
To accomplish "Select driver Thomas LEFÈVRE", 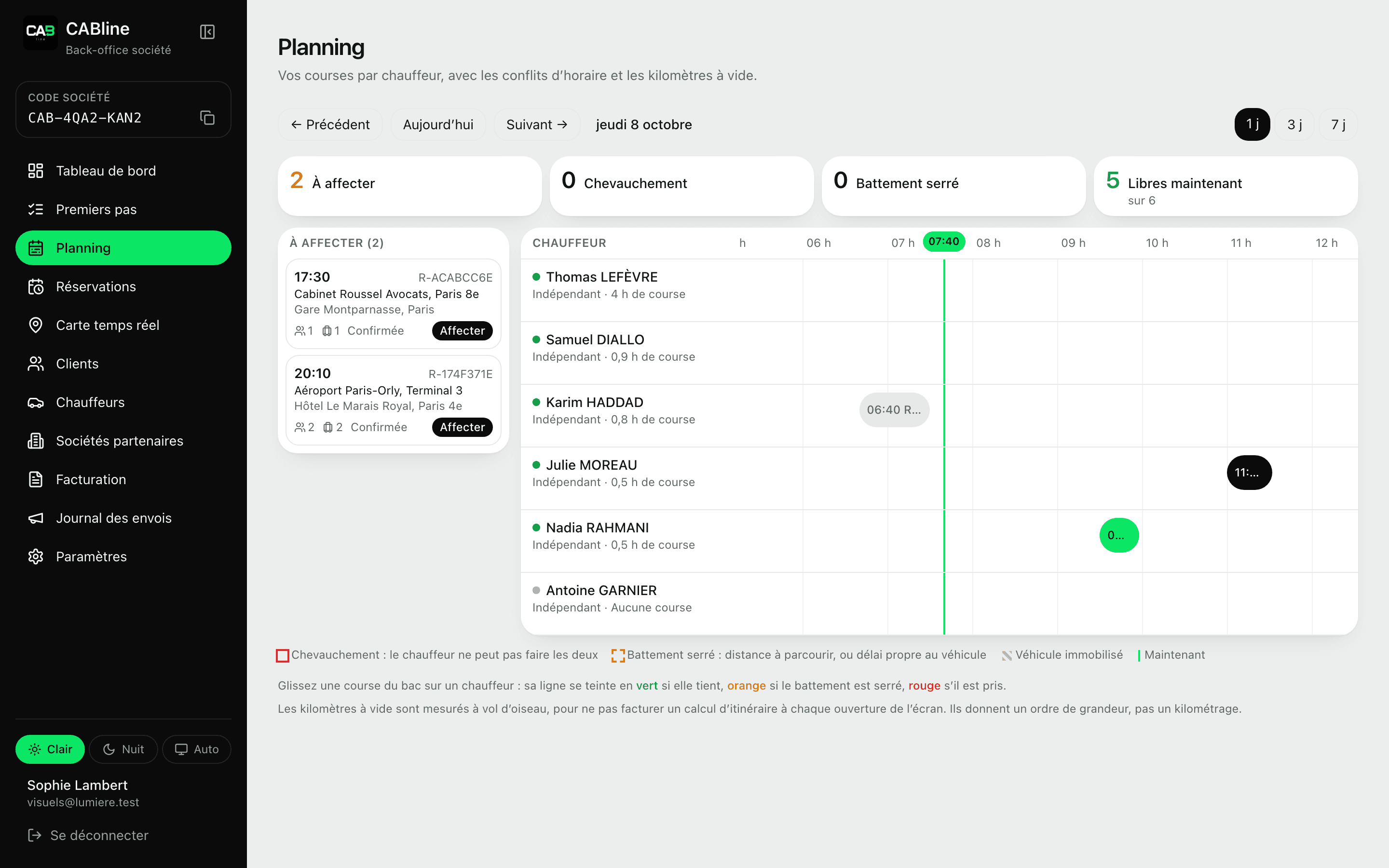I will coord(601,277).
